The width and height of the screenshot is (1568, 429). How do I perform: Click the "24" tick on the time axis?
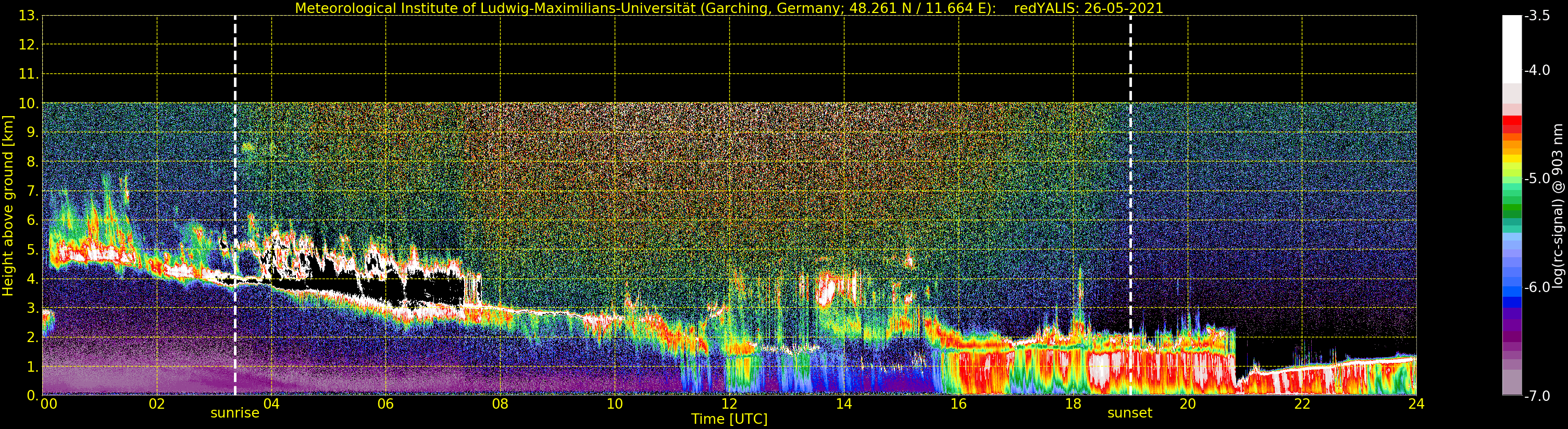[1416, 404]
